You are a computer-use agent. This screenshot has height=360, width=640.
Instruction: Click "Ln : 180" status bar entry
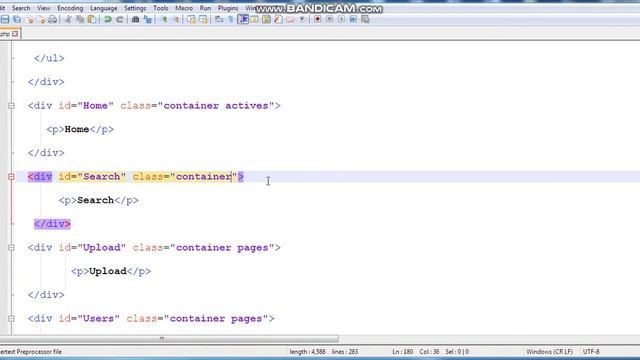point(402,351)
